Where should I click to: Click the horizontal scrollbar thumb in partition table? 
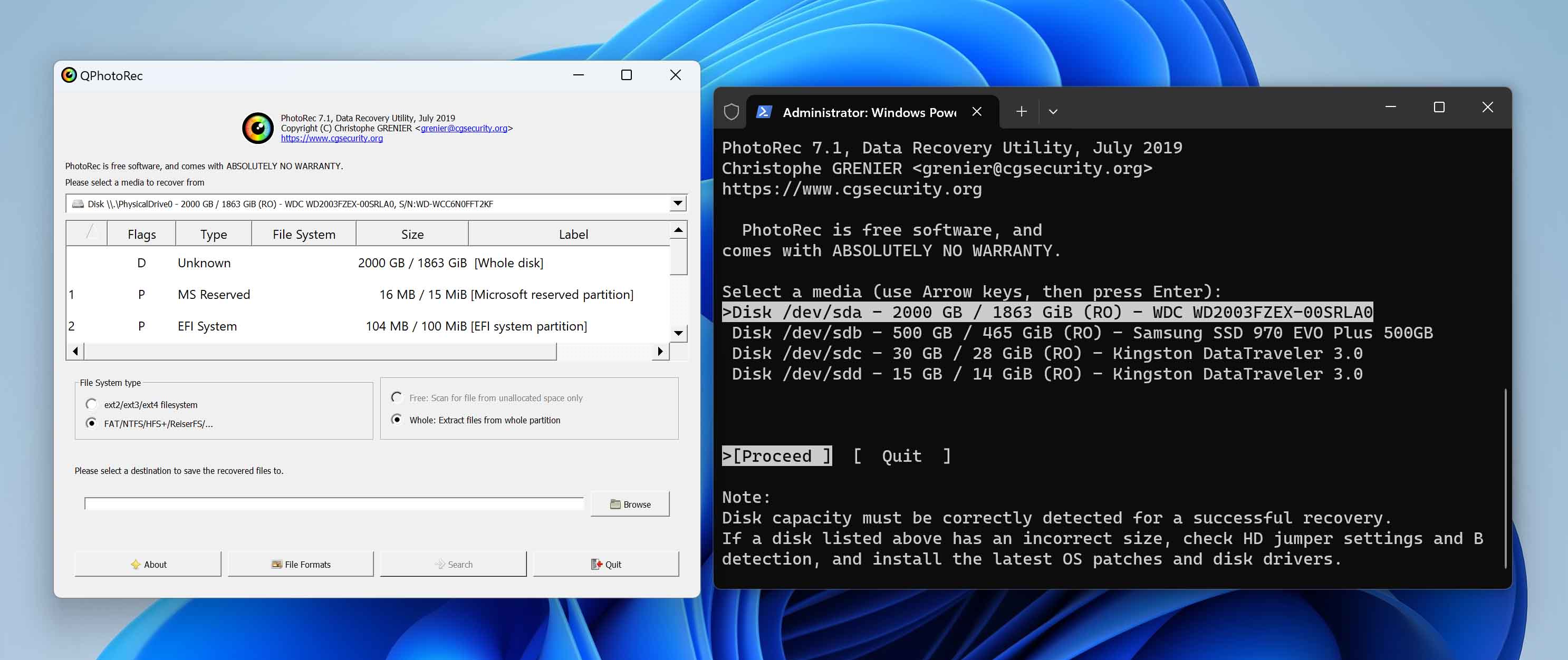pyautogui.click(x=320, y=351)
